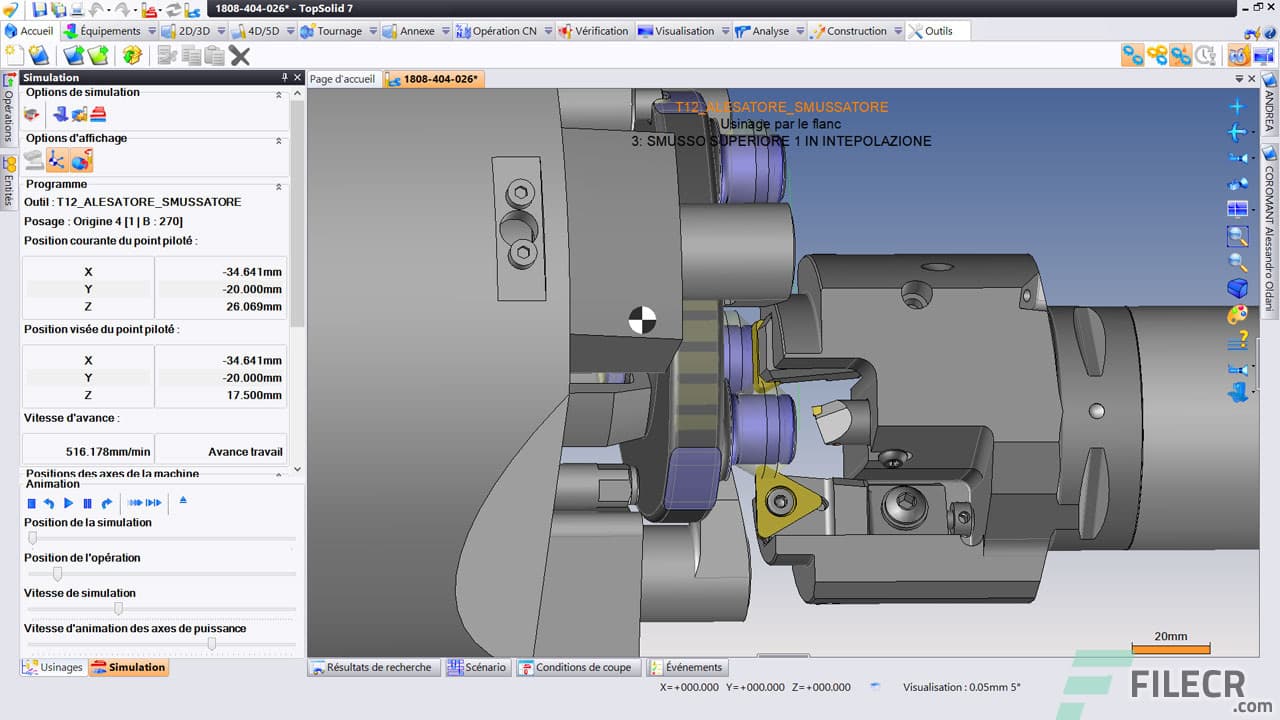The image size is (1280, 720).
Task: Open the Événements panel
Action: click(686, 667)
